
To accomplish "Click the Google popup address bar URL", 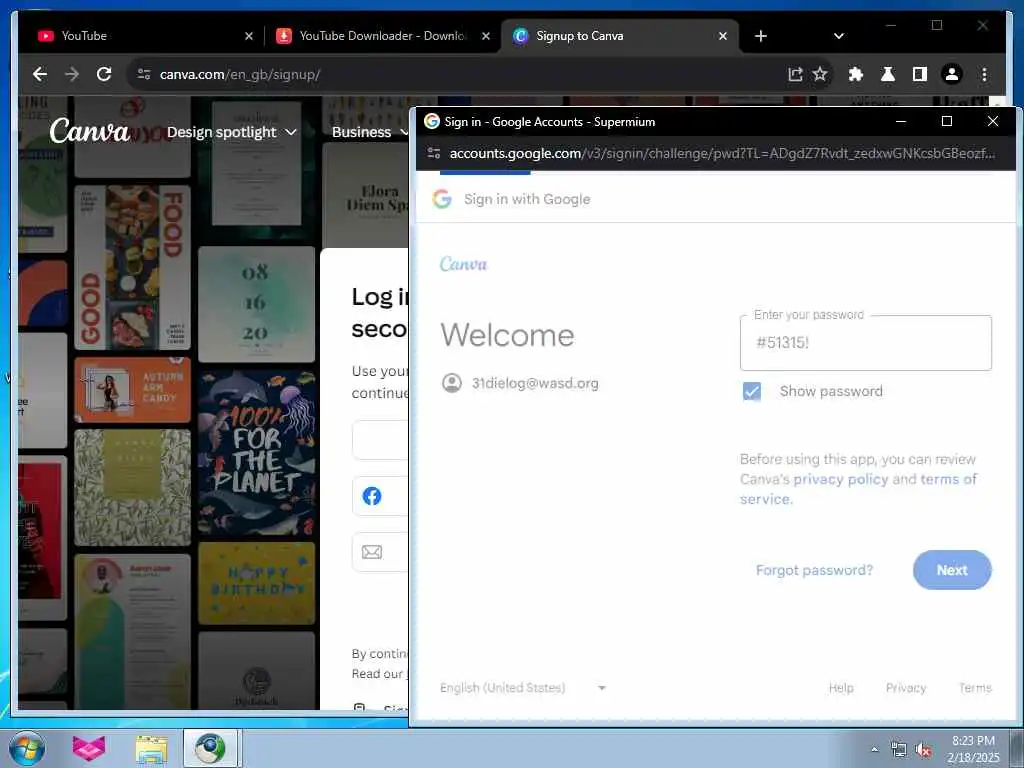I will click(722, 153).
